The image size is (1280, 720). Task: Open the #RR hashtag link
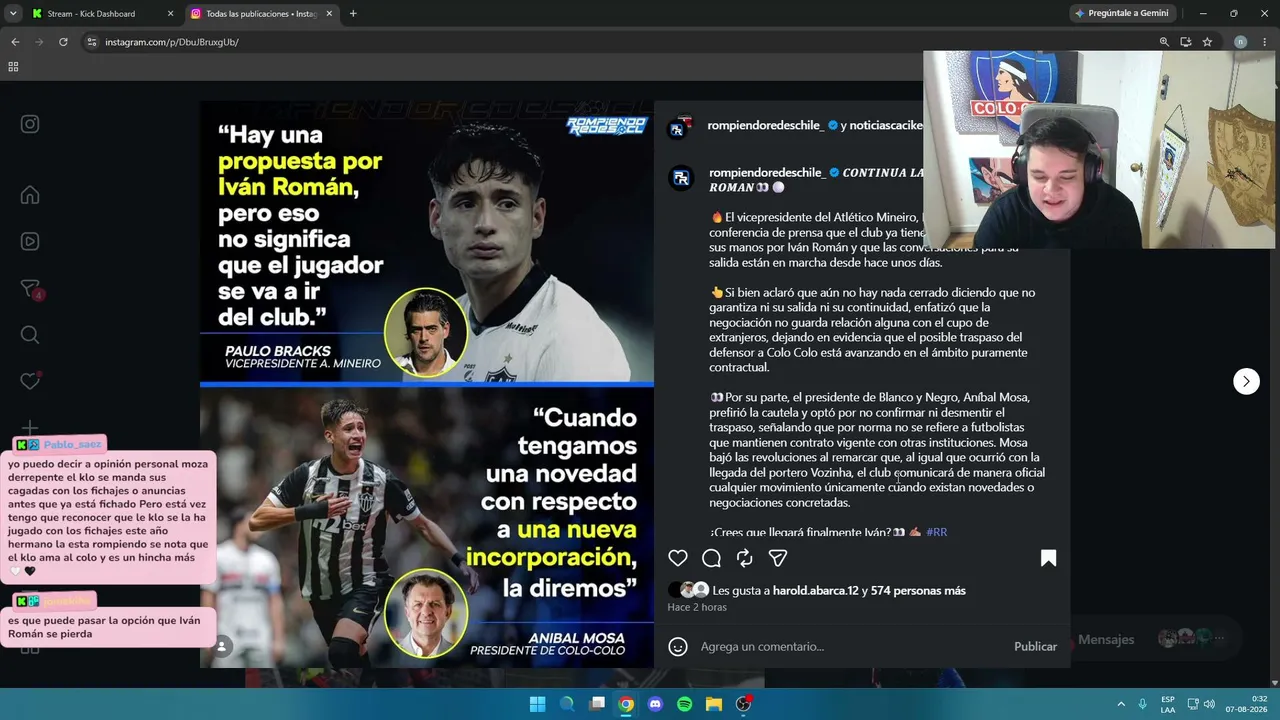936,532
